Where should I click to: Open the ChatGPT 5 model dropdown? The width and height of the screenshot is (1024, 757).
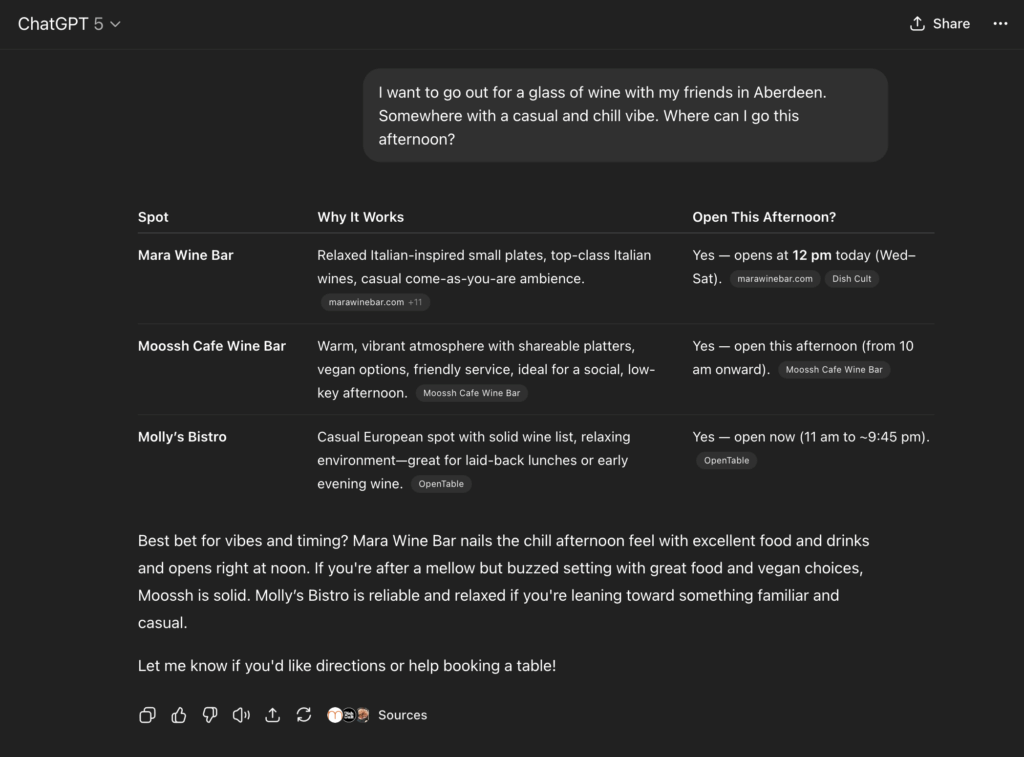pyautogui.click(x=69, y=24)
